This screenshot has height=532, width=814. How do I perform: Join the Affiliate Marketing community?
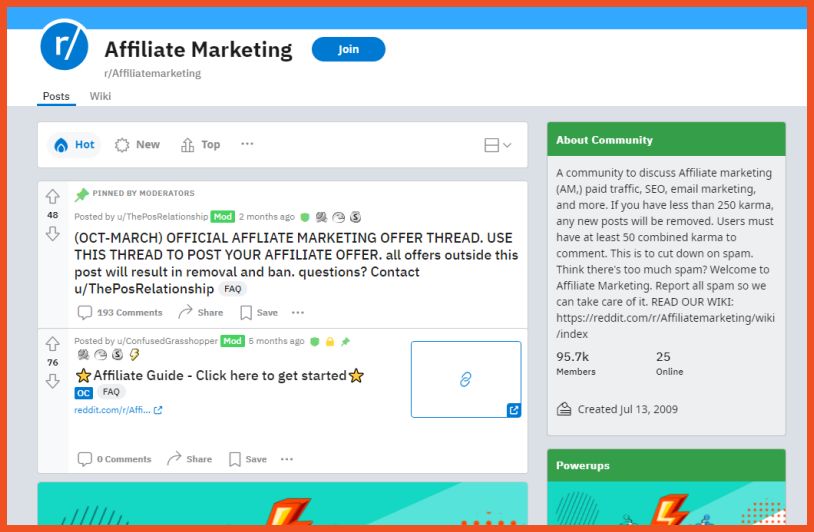click(x=348, y=49)
